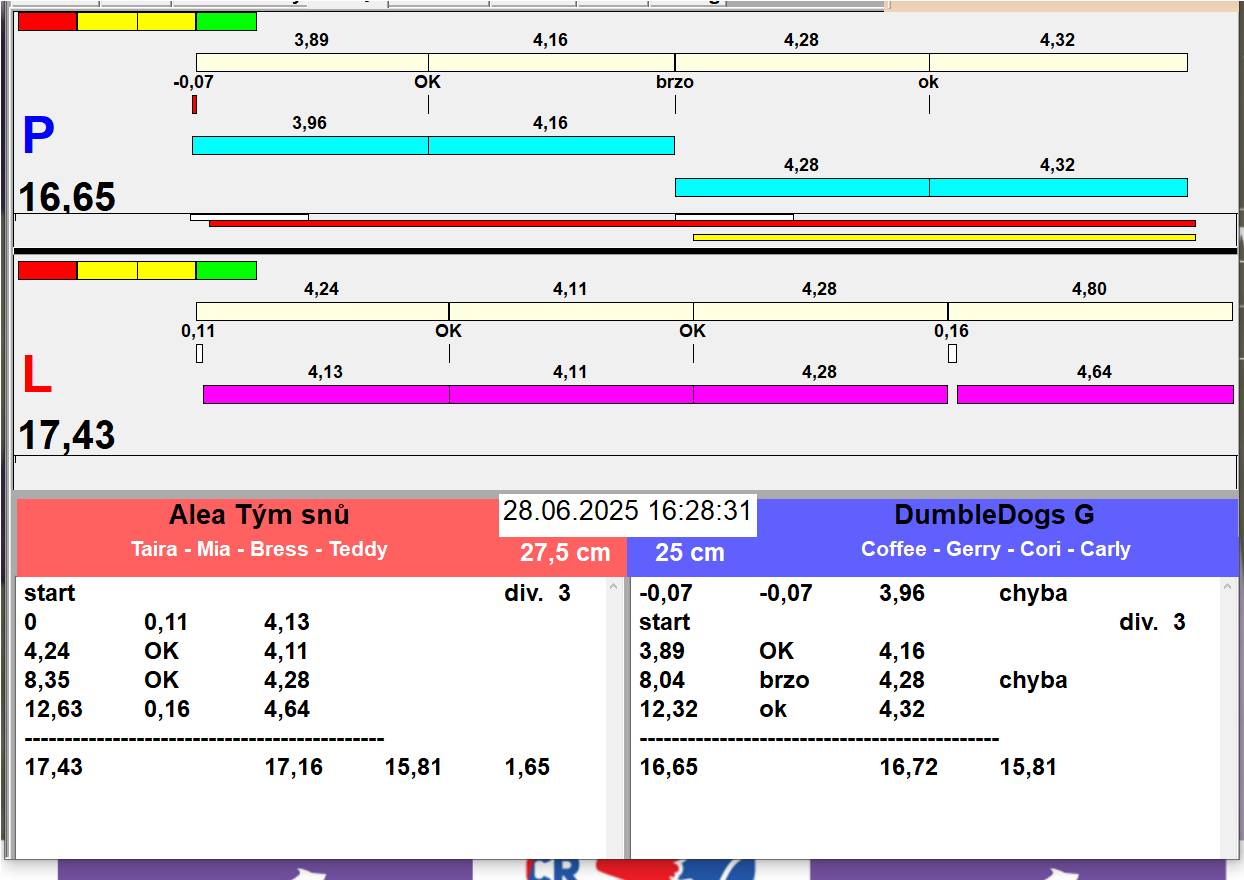This screenshot has height=880, width=1244.
Task: Click the lowercase 'ok' marker in P lane timeline
Action: 929,82
